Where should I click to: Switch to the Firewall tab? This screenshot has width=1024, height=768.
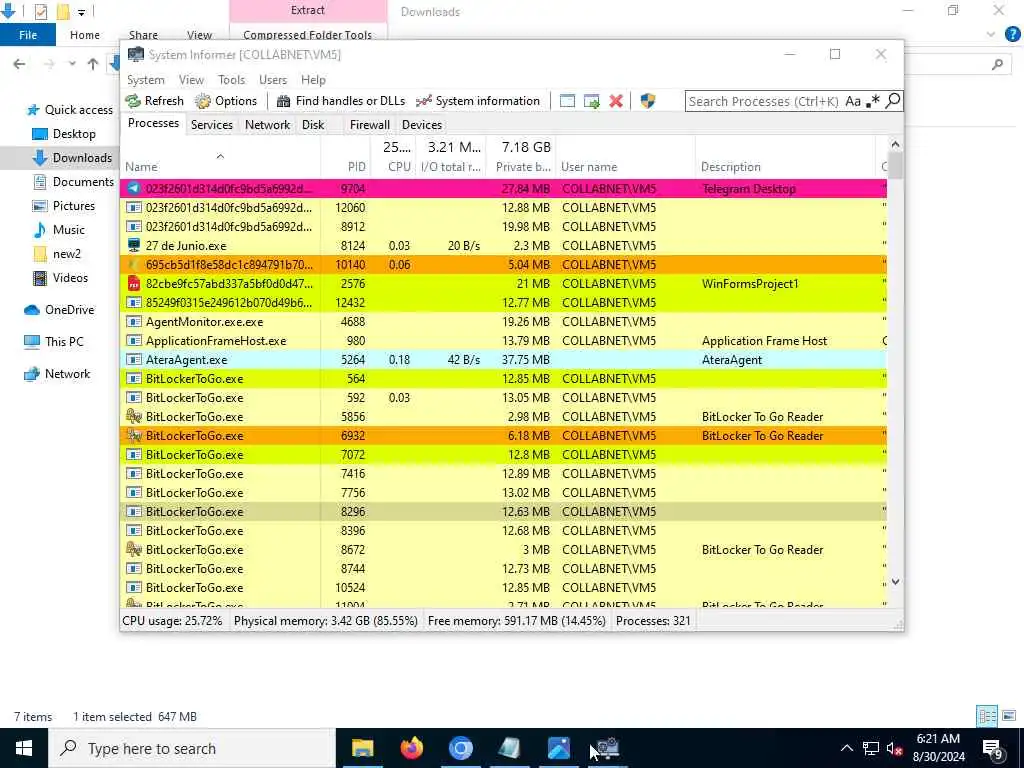[x=370, y=125]
